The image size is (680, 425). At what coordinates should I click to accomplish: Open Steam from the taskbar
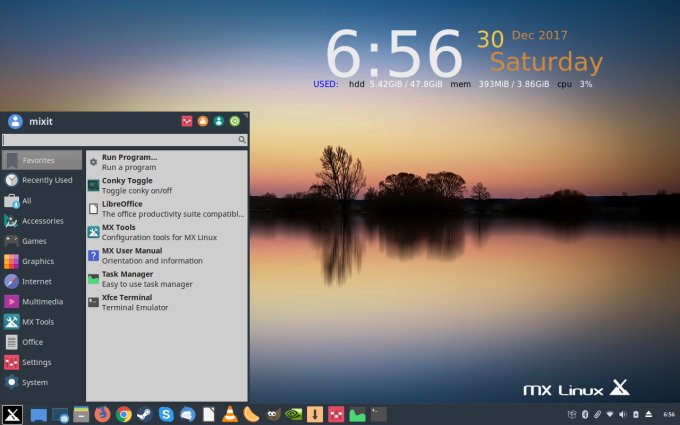(144, 414)
